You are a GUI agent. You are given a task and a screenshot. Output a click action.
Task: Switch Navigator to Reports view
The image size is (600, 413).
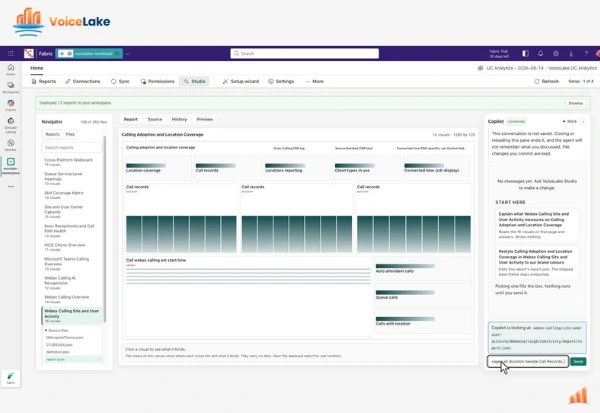click(52, 134)
